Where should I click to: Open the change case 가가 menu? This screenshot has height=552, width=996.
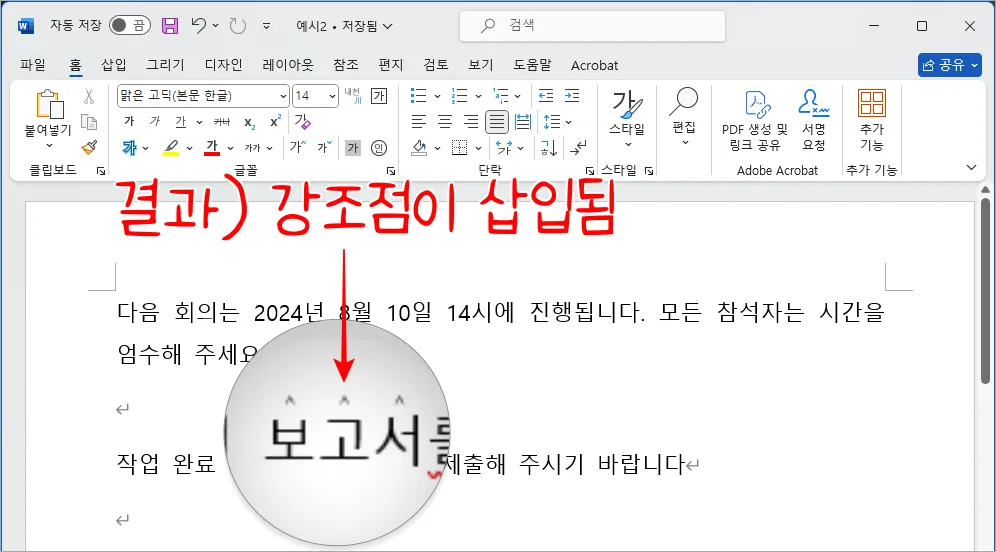[258, 148]
